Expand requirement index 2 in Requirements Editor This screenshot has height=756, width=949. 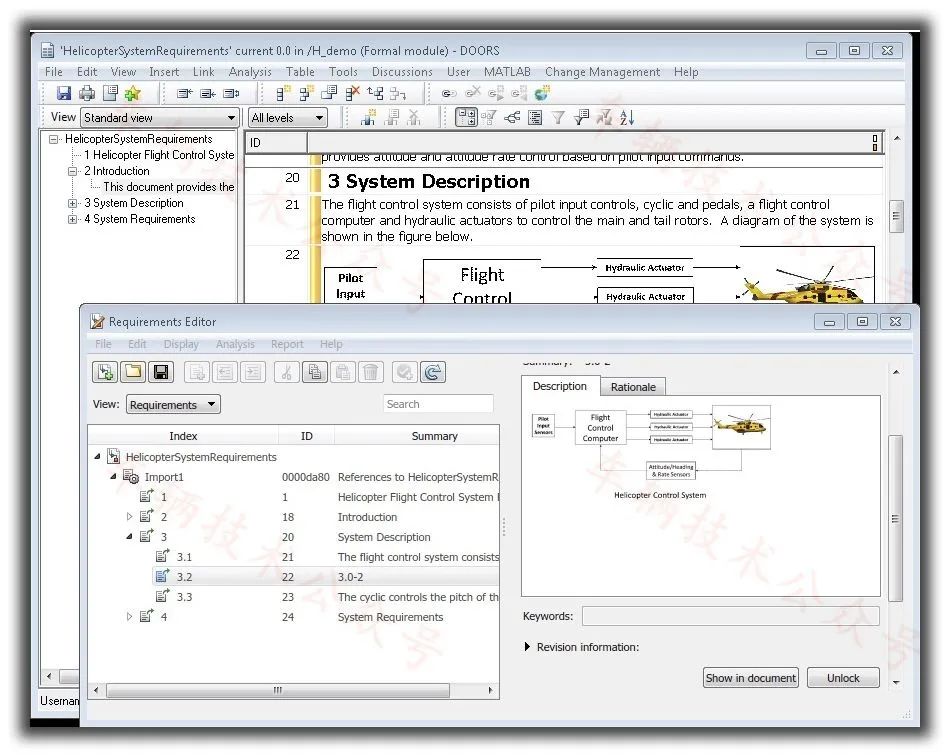coord(129,516)
